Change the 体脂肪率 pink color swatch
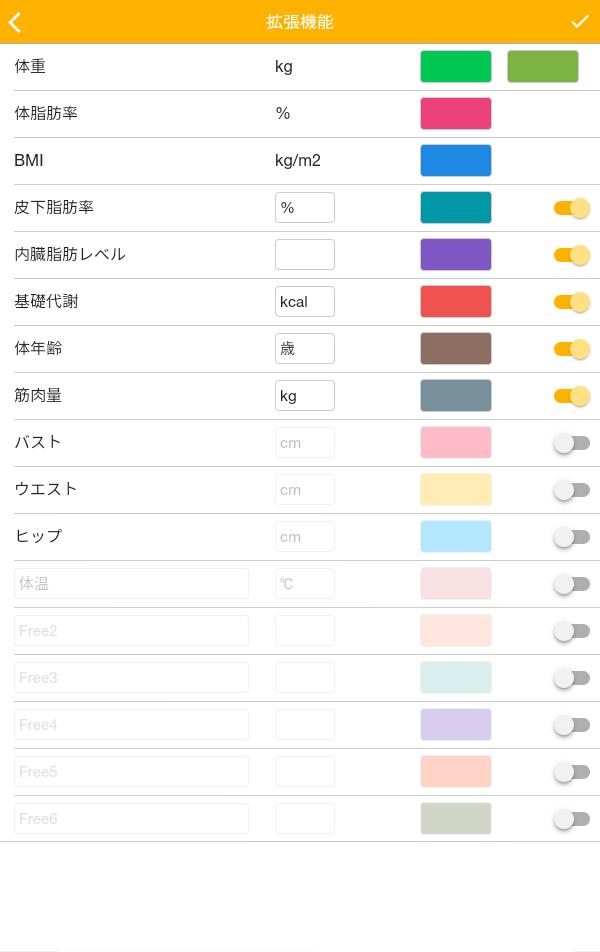Viewport: 600px width, 952px height. [x=455, y=114]
